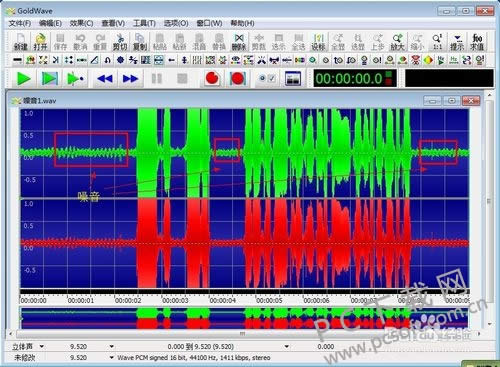This screenshot has width=500, height=367.
Task: Open the 帮助(H) menu
Action: (x=242, y=23)
